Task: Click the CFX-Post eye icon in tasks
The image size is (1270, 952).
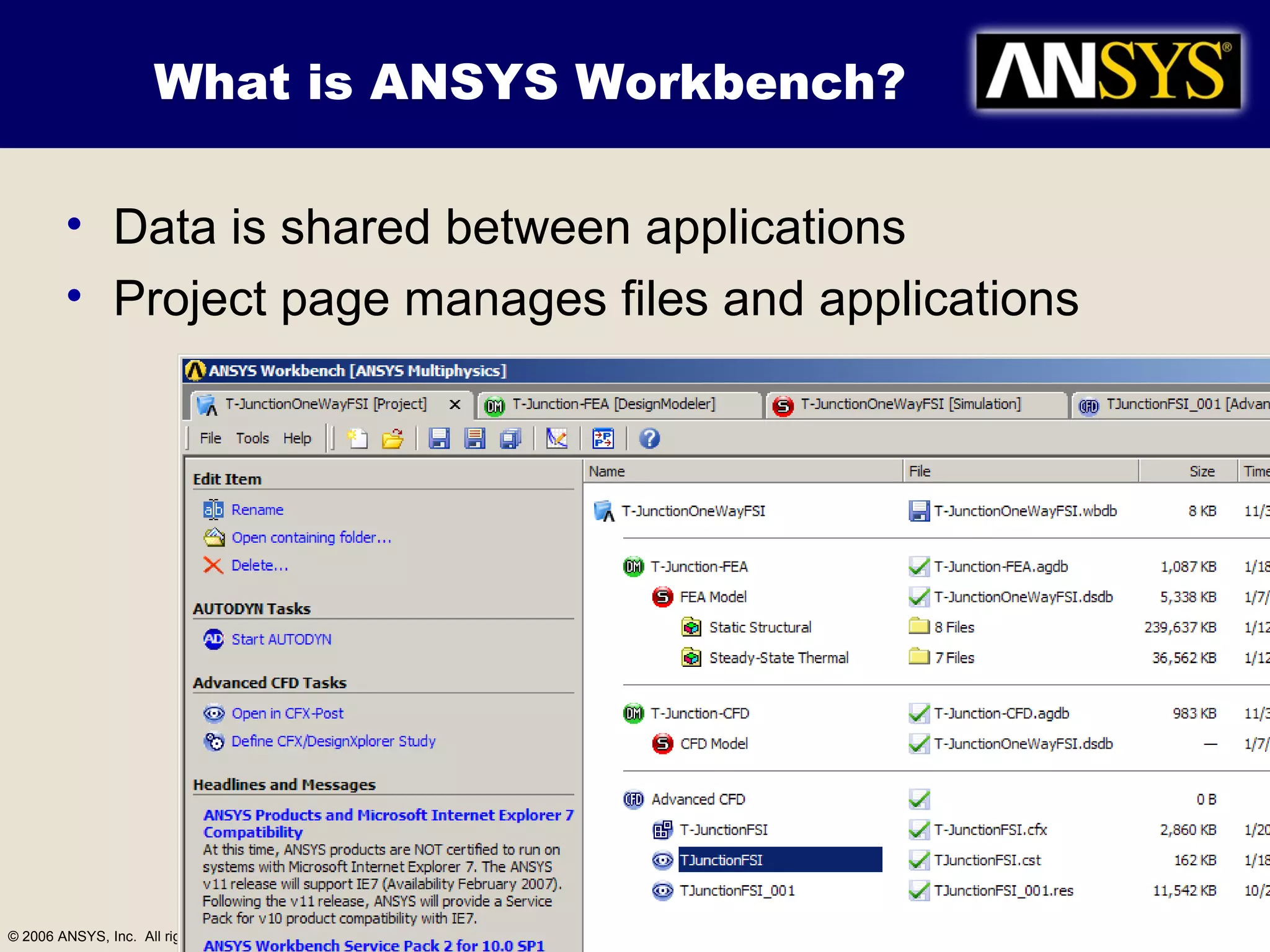Action: [x=214, y=713]
